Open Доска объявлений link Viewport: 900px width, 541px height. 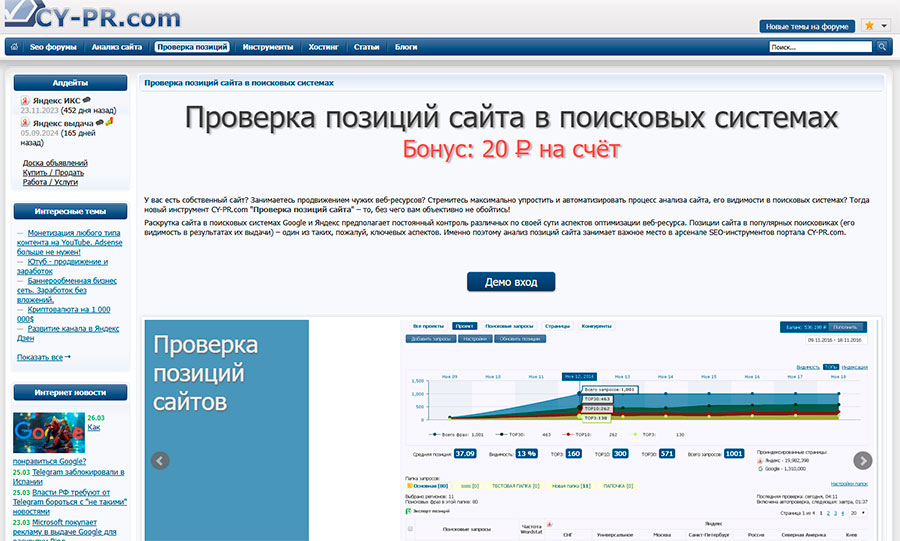(x=55, y=163)
